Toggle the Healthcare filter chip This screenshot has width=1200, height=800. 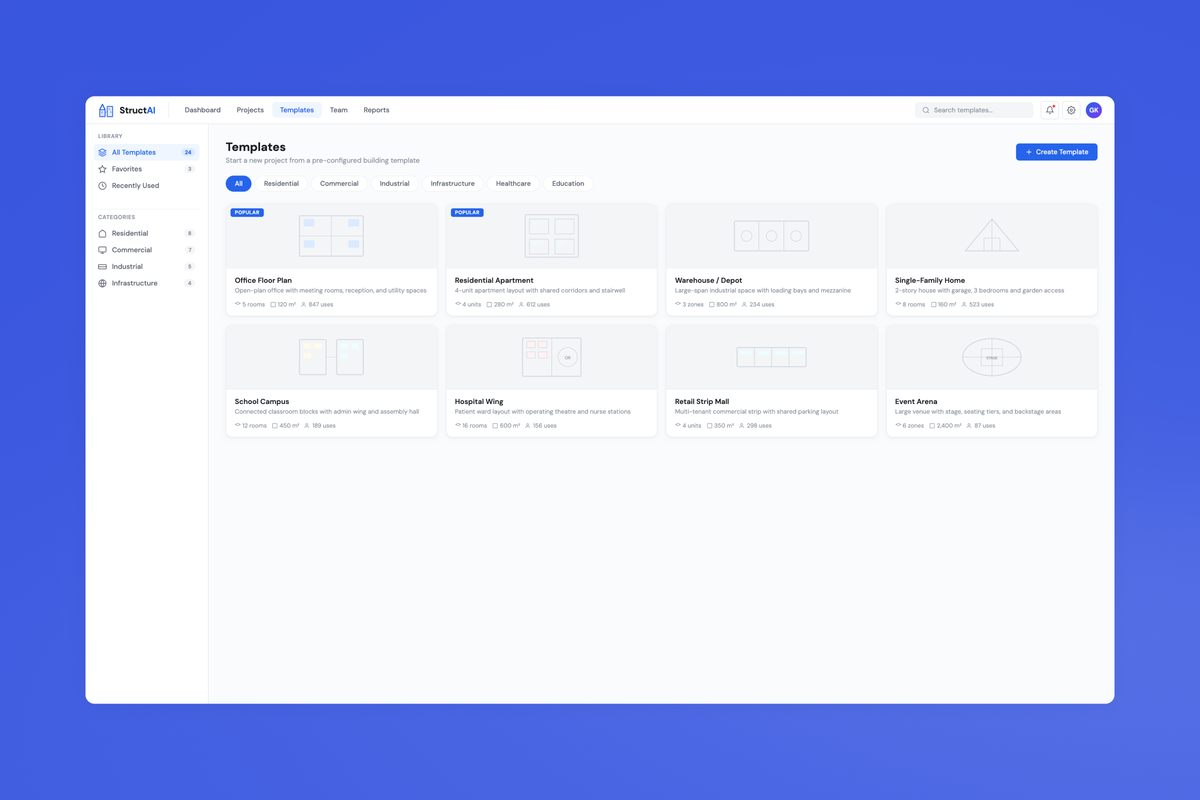[513, 183]
